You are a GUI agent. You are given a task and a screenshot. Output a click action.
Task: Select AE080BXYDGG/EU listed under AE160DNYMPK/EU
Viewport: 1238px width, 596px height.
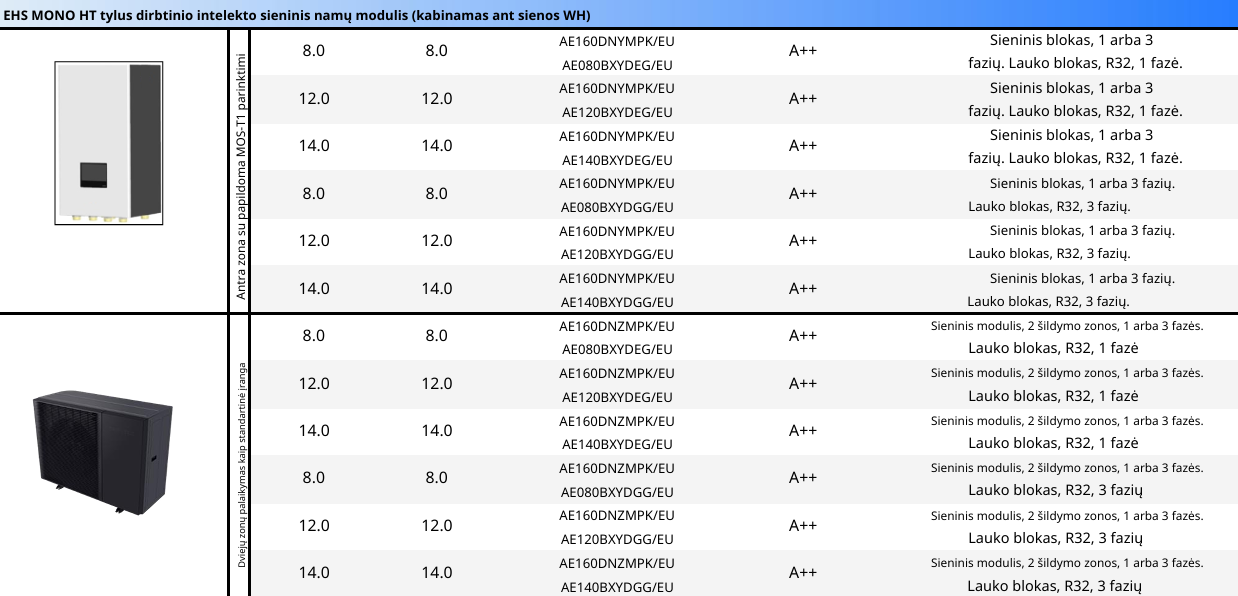click(617, 208)
